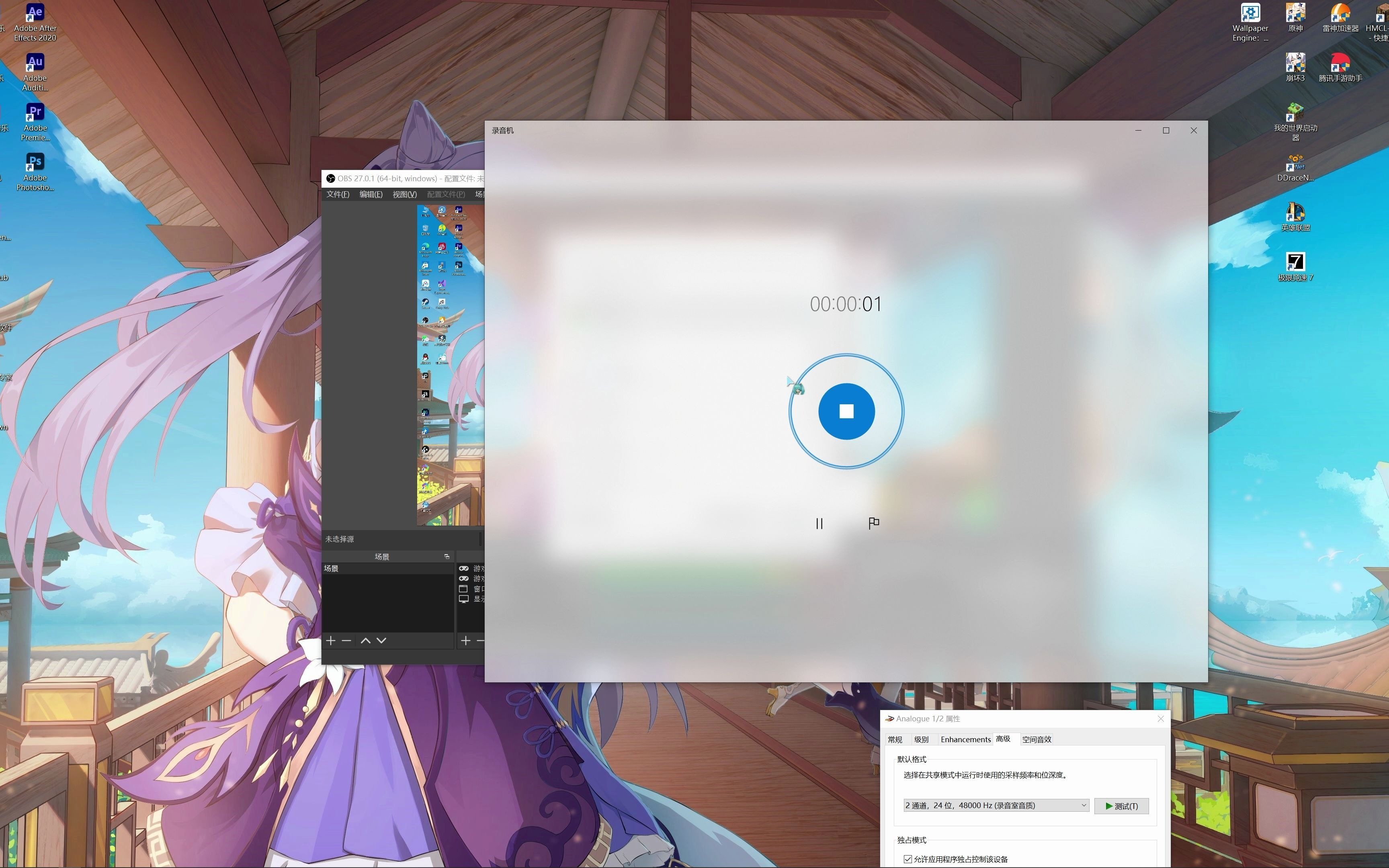Click the 未选择源 label in OBS

point(339,539)
